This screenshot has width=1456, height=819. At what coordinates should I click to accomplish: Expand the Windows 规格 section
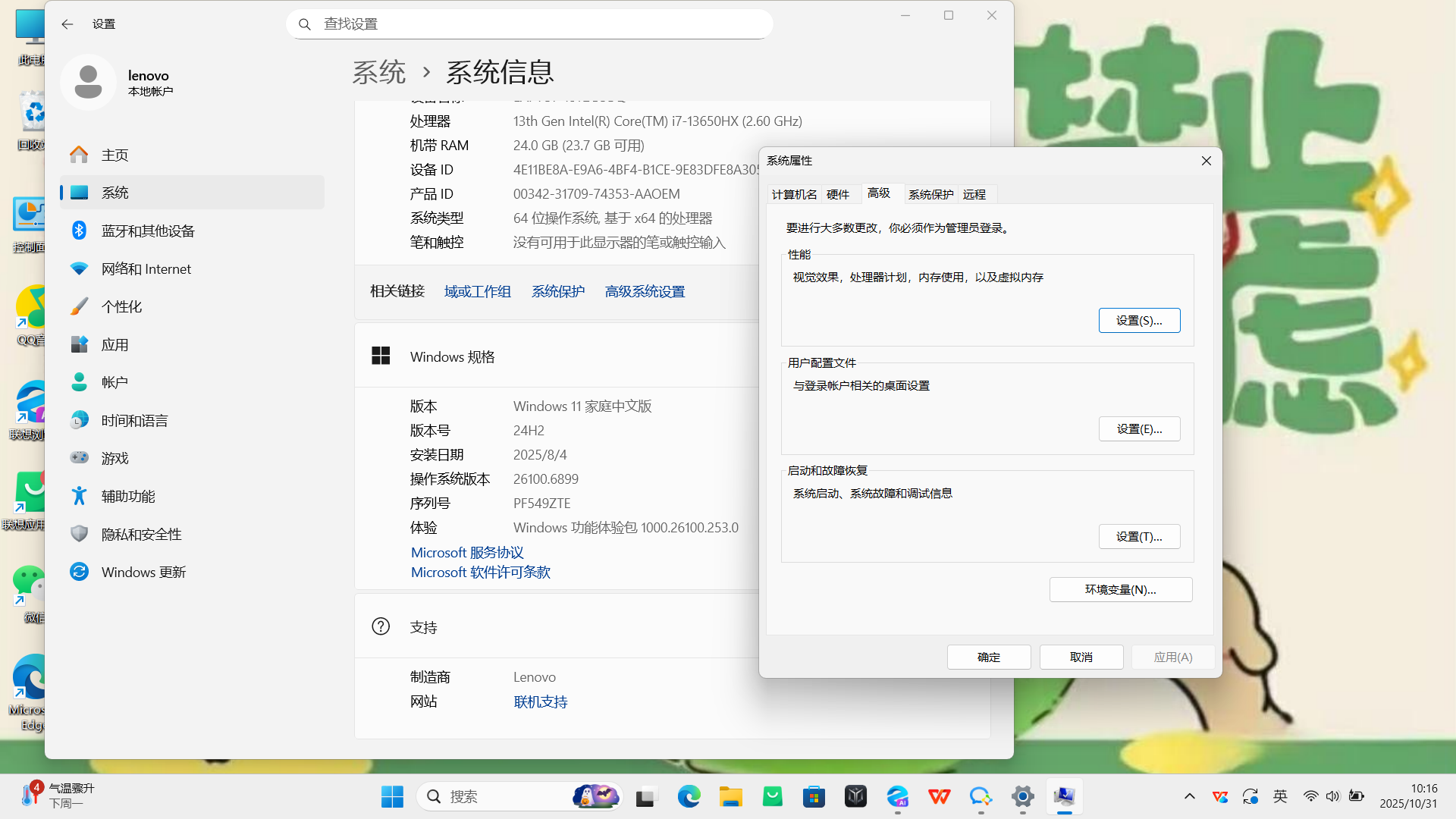[x=452, y=356]
